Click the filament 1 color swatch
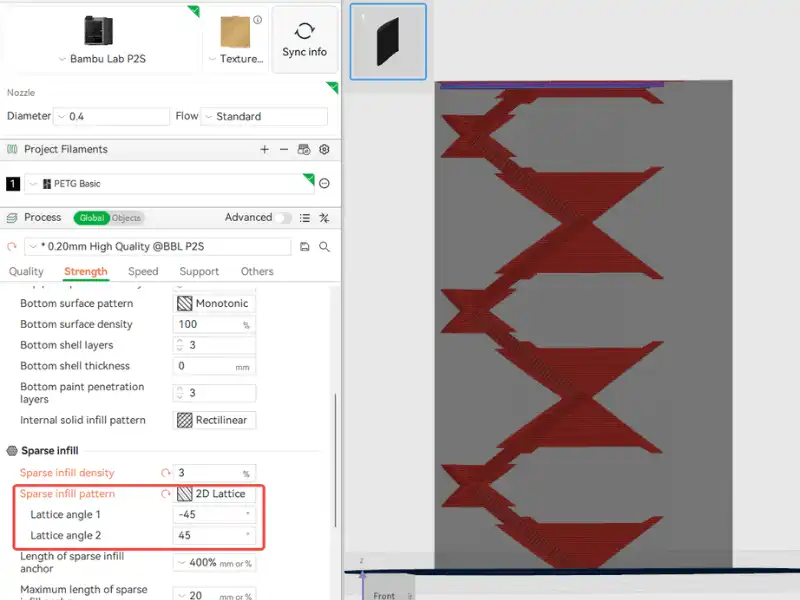Screen dimensions: 800x600 pos(13,184)
